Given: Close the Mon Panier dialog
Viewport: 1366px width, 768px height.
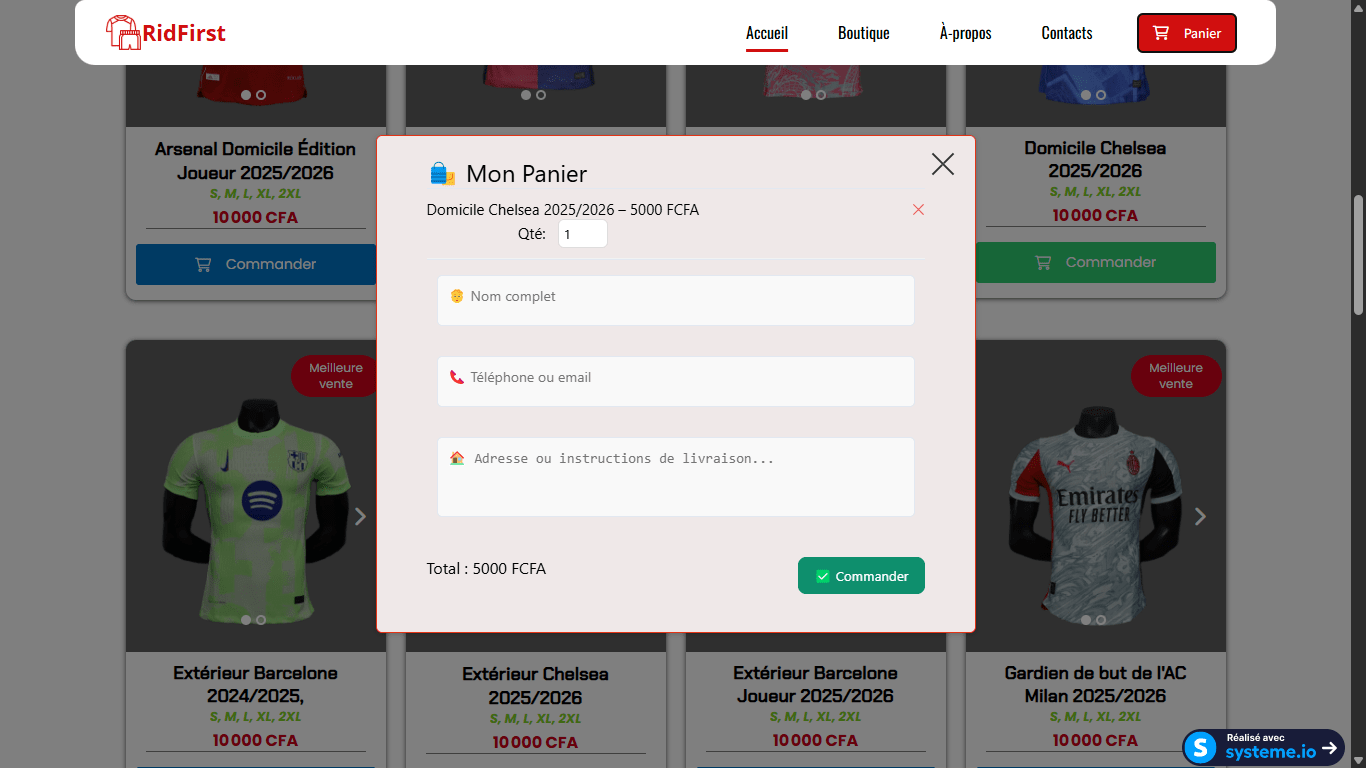Looking at the screenshot, I should point(943,164).
